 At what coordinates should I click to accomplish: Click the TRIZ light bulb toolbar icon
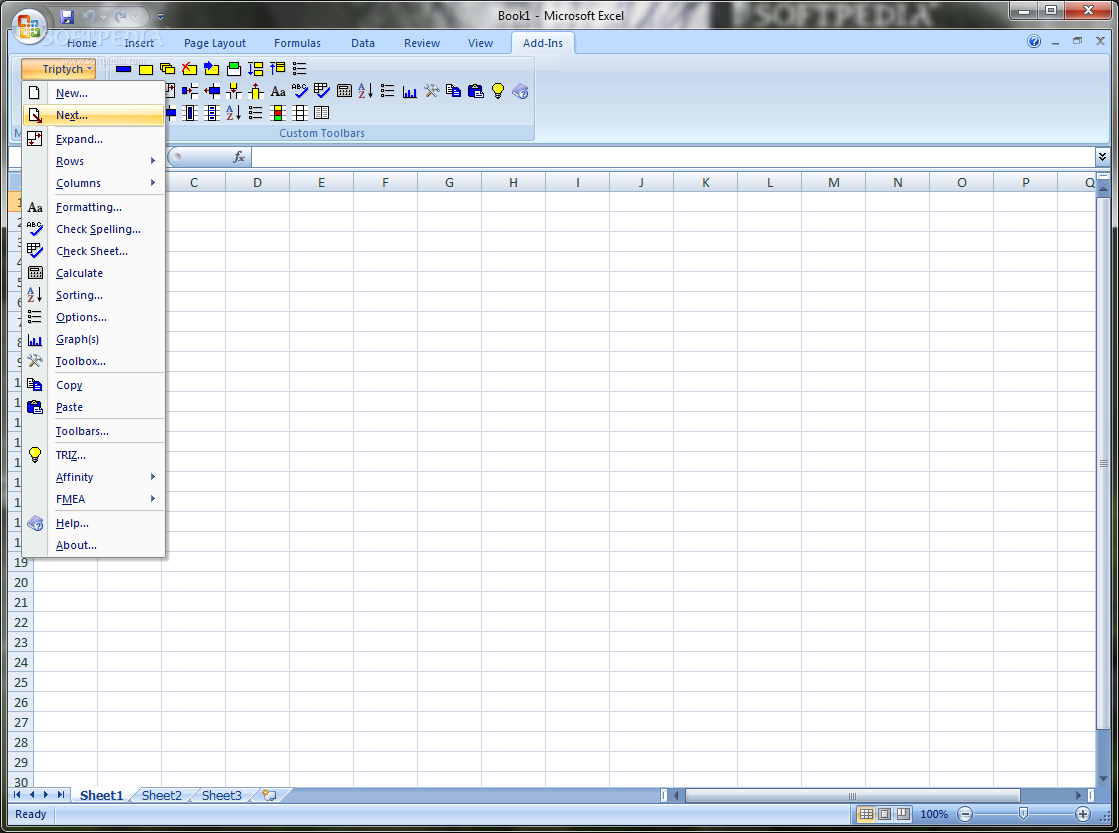[498, 91]
